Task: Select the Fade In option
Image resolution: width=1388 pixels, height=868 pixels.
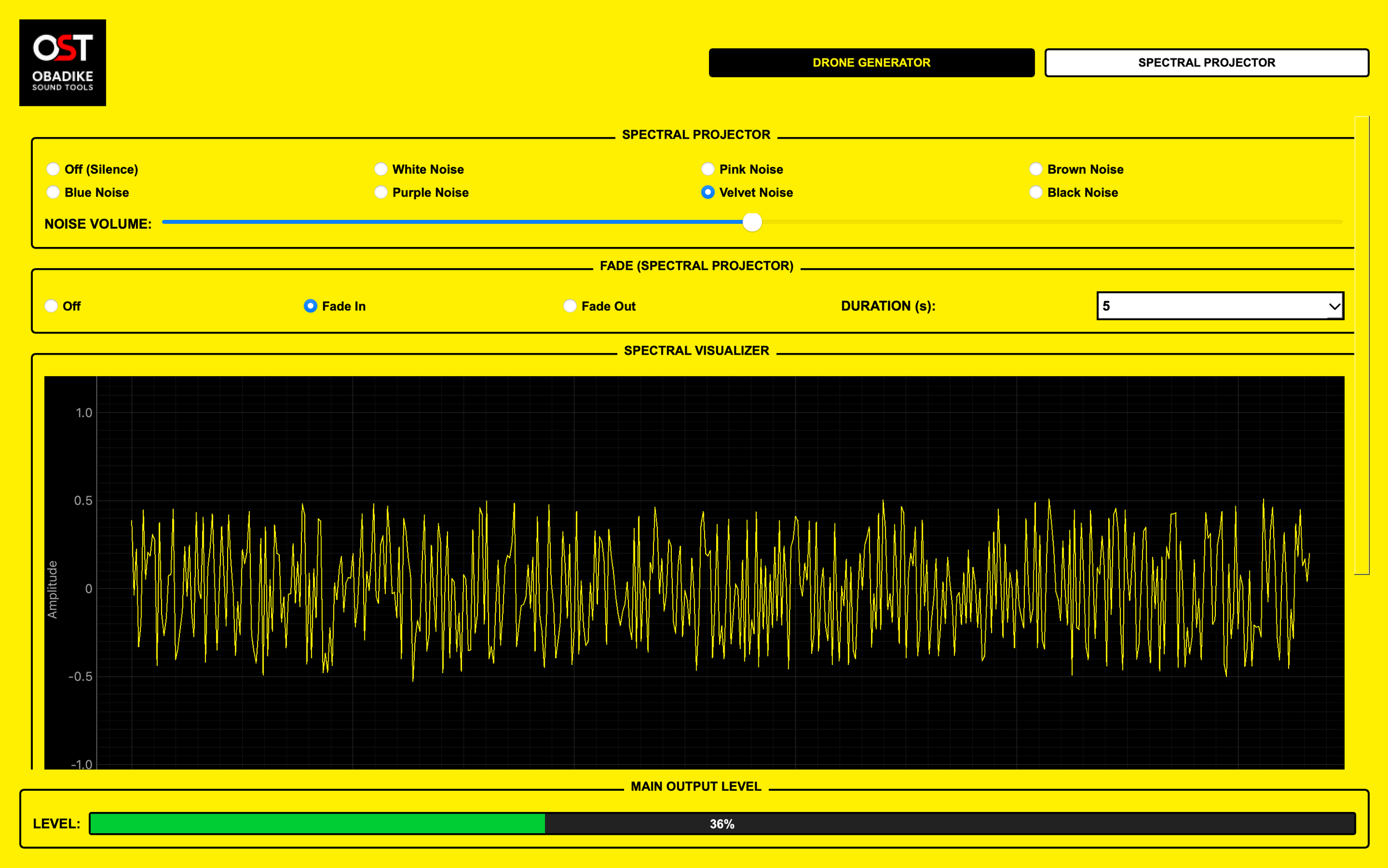Action: (x=310, y=306)
